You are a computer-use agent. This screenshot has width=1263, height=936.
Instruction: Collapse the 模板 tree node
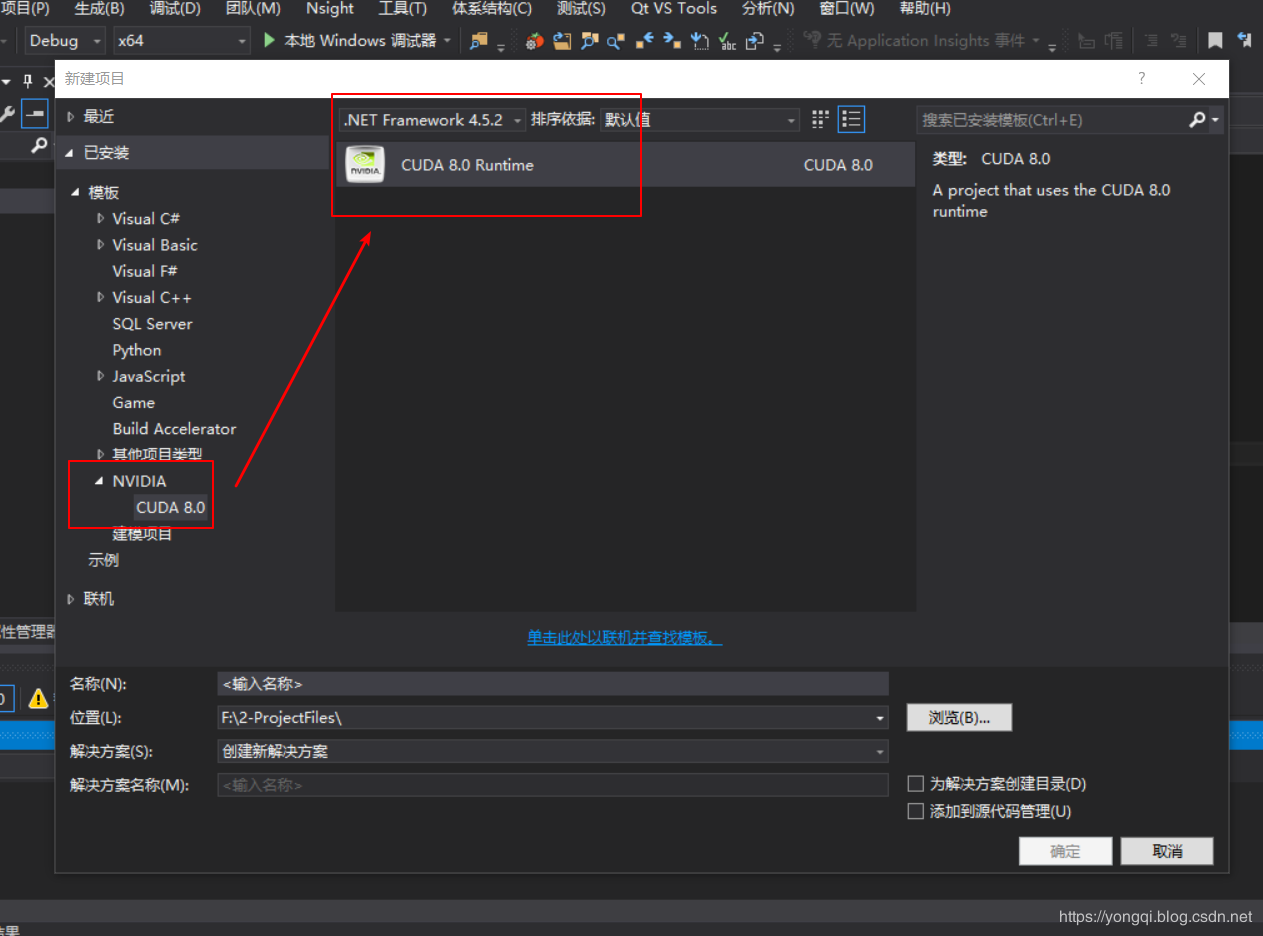[x=76, y=192]
